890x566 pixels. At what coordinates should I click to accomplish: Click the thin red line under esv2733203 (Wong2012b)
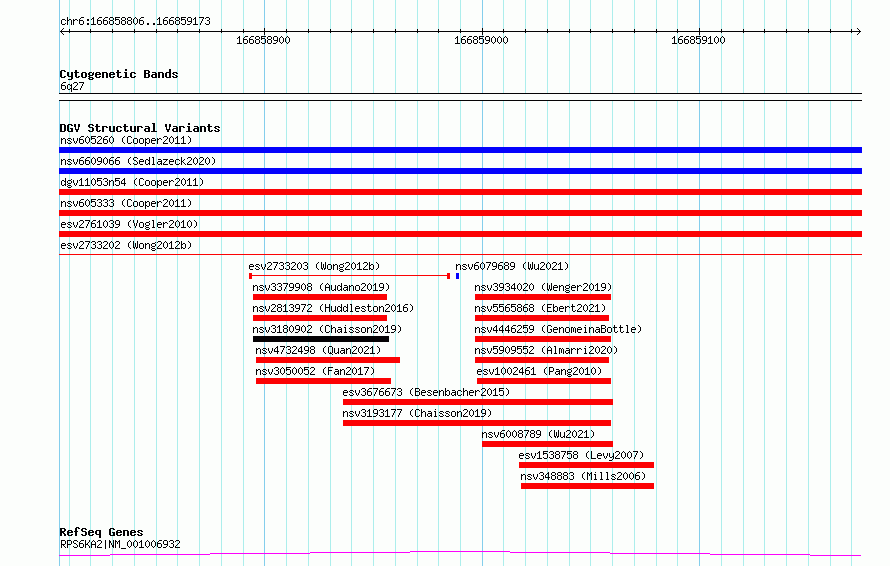point(350,276)
